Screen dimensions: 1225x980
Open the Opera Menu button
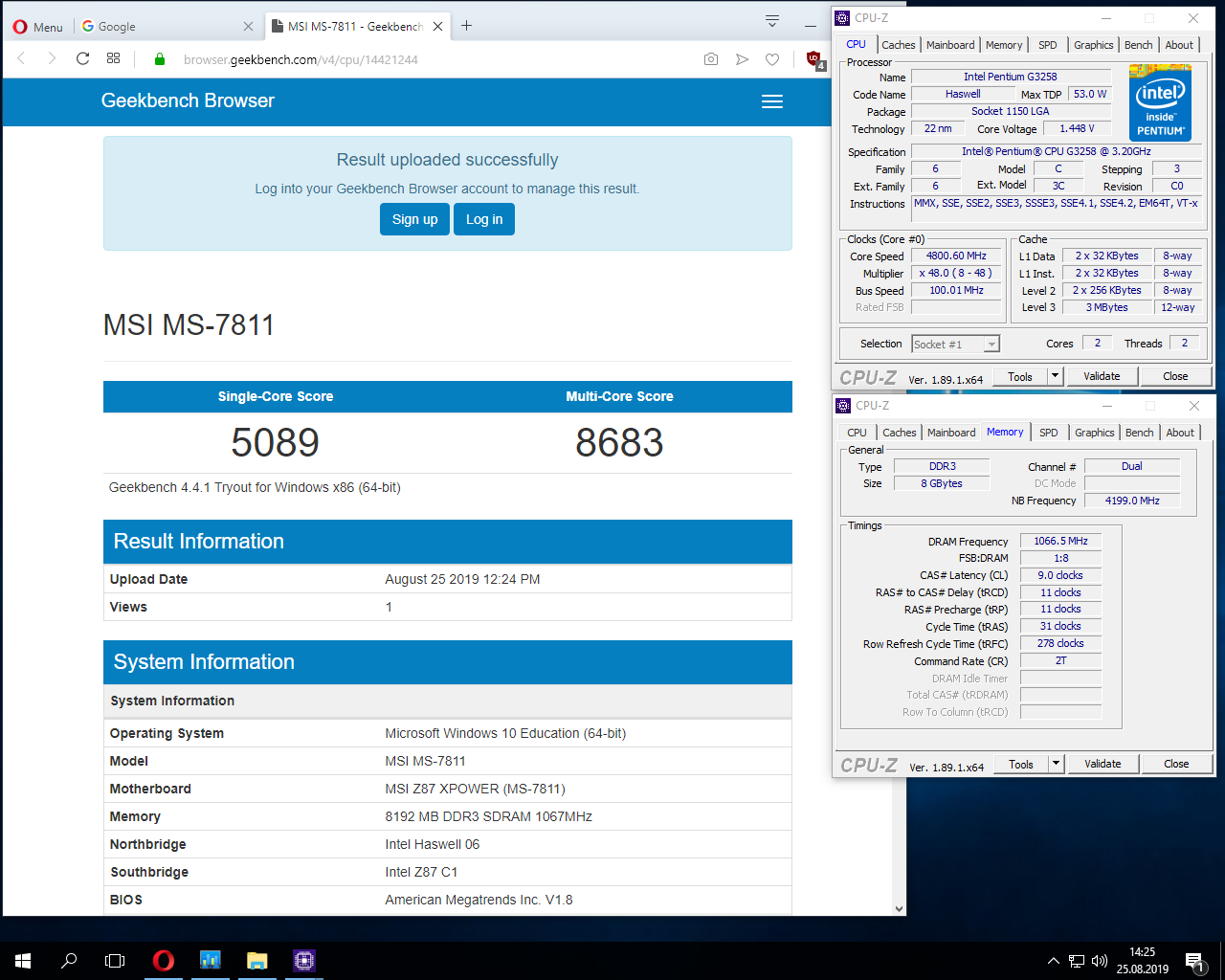coord(38,27)
